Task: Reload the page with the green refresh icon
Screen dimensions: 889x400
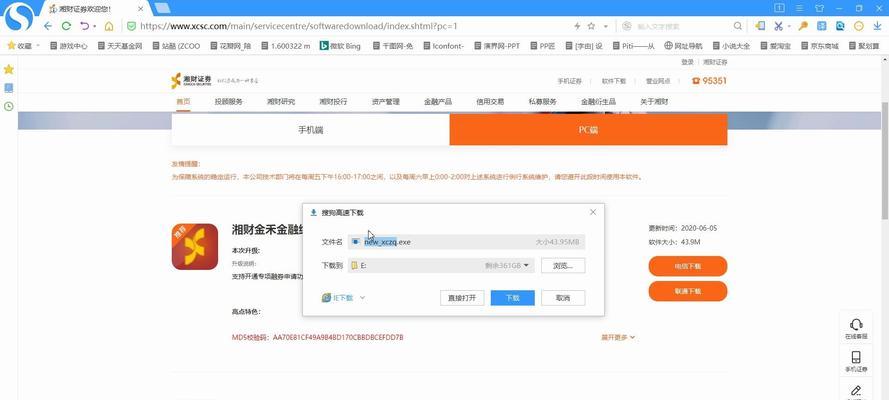Action: [66, 26]
